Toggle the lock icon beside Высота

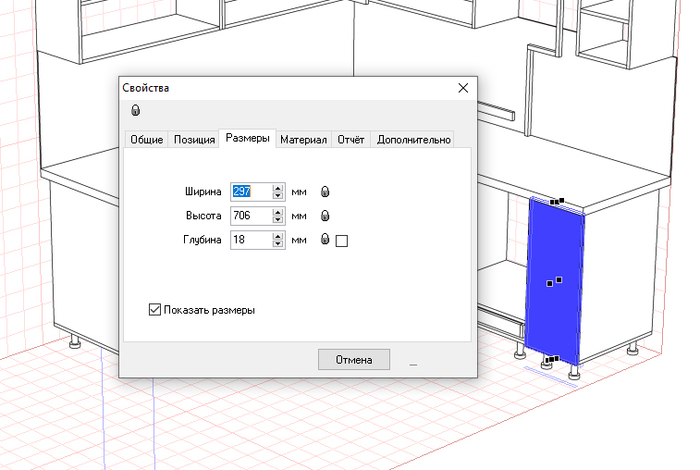pyautogui.click(x=325, y=215)
